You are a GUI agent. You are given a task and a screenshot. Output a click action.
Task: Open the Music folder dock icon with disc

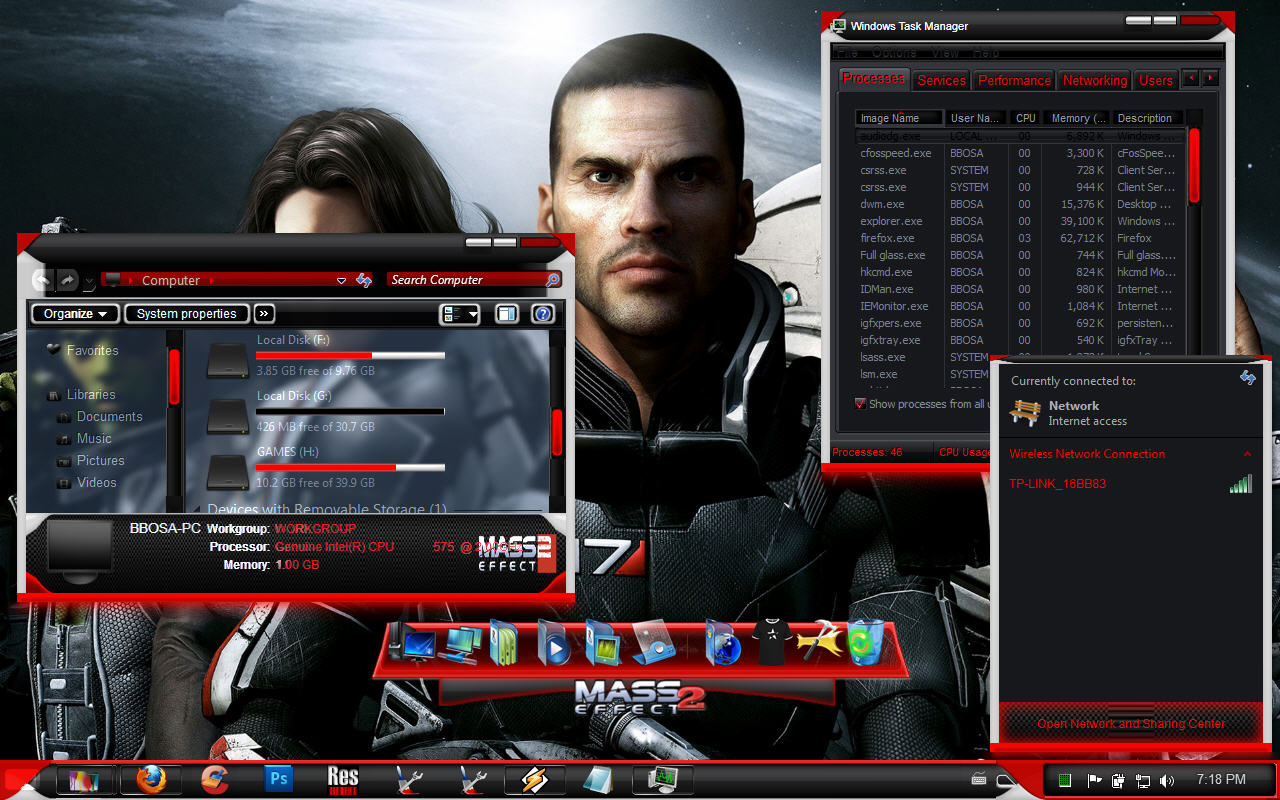(x=655, y=644)
